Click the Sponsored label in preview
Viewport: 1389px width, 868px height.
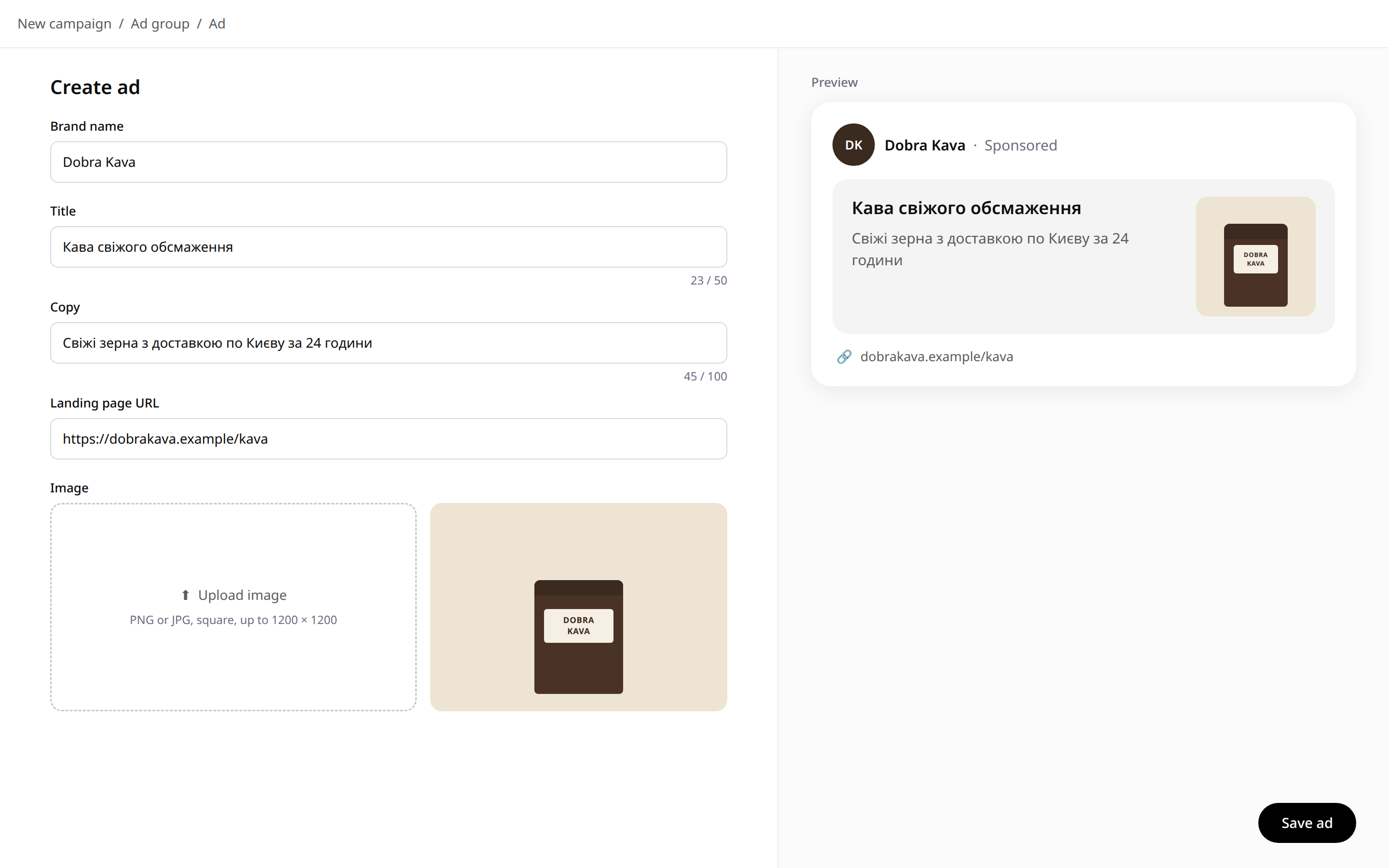pyautogui.click(x=1021, y=145)
